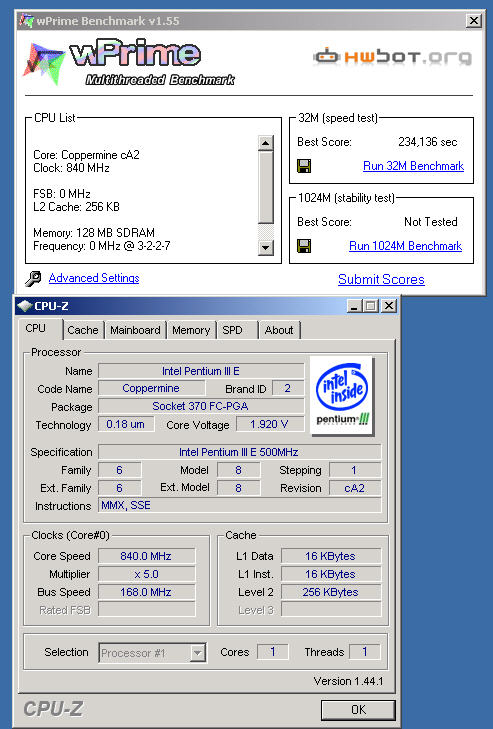This screenshot has width=493, height=729.
Task: Switch to the Cache tab
Action: pos(83,330)
